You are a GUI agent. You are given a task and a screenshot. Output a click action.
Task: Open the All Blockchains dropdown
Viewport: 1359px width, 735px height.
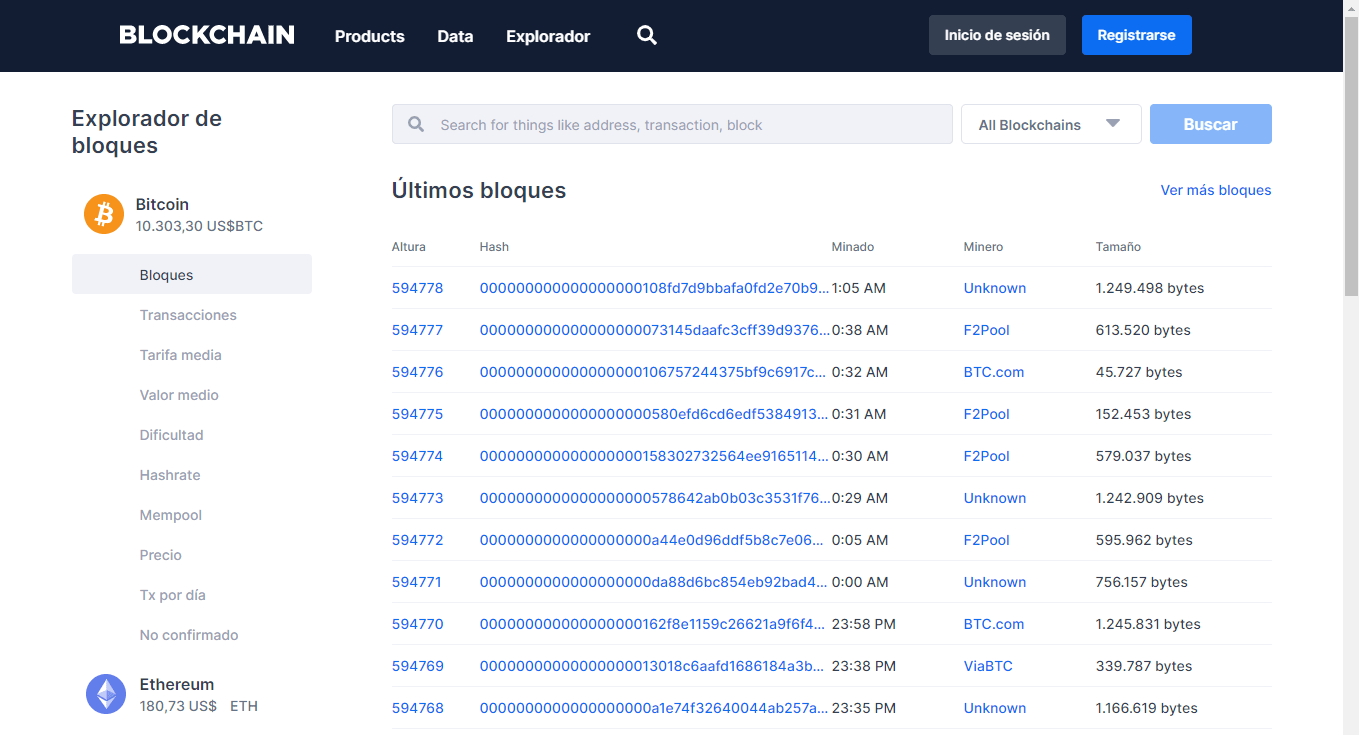1051,124
